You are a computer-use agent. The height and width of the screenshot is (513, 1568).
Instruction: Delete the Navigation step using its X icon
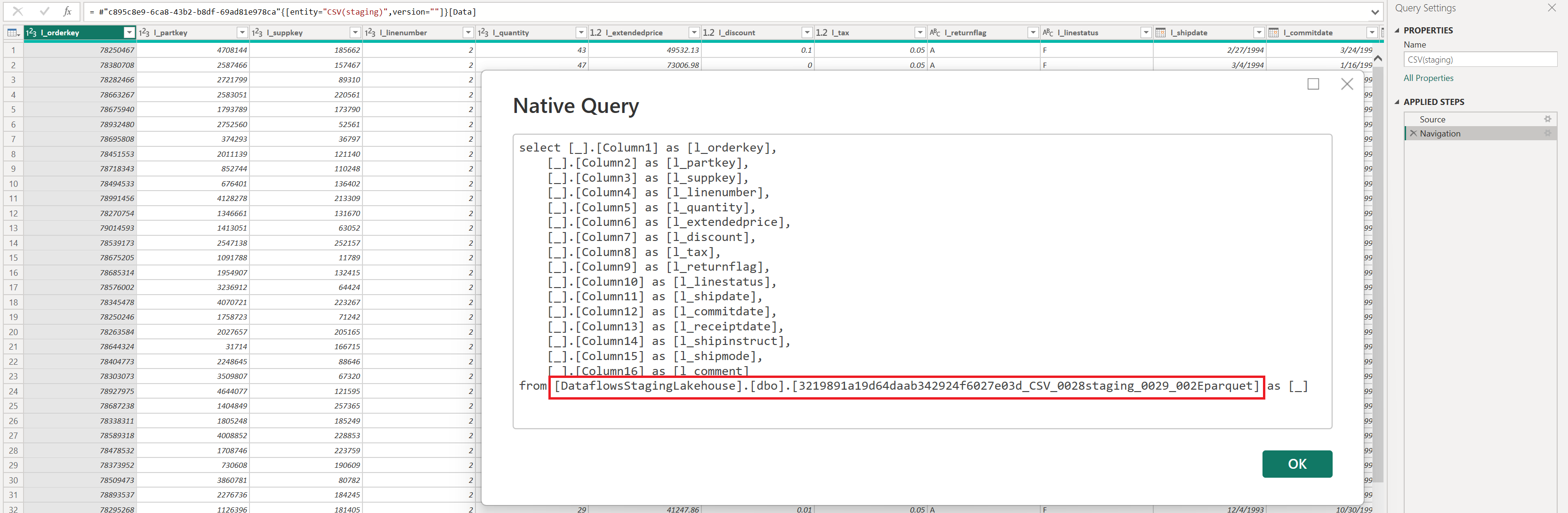click(1414, 133)
